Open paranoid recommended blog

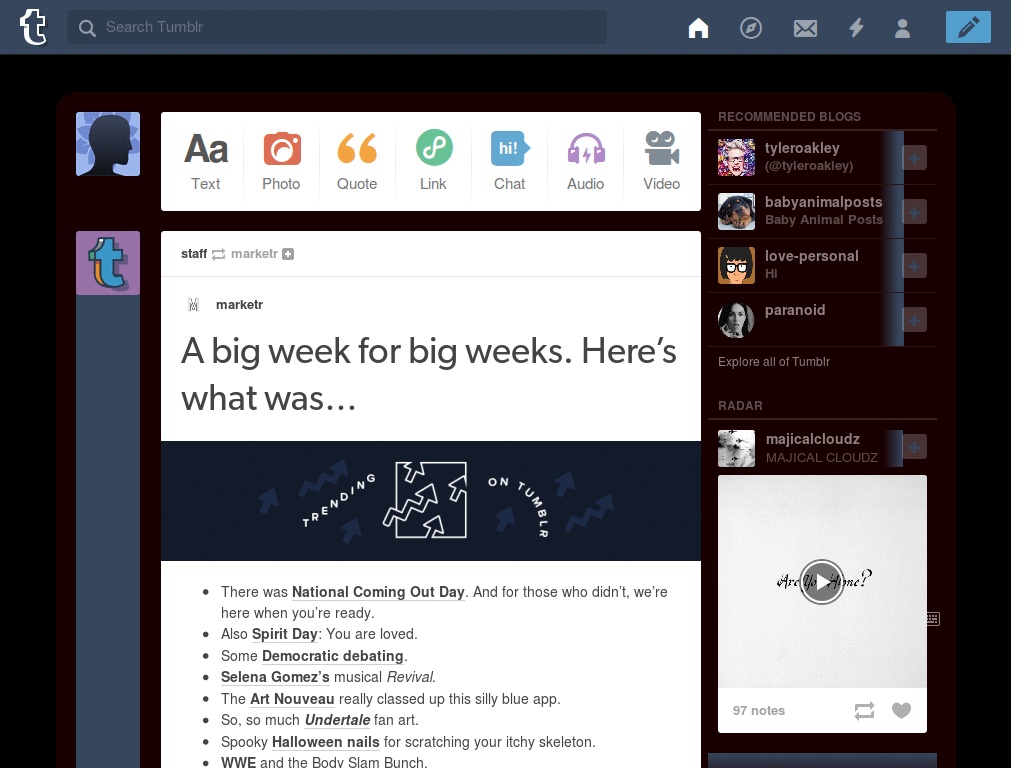[795, 310]
